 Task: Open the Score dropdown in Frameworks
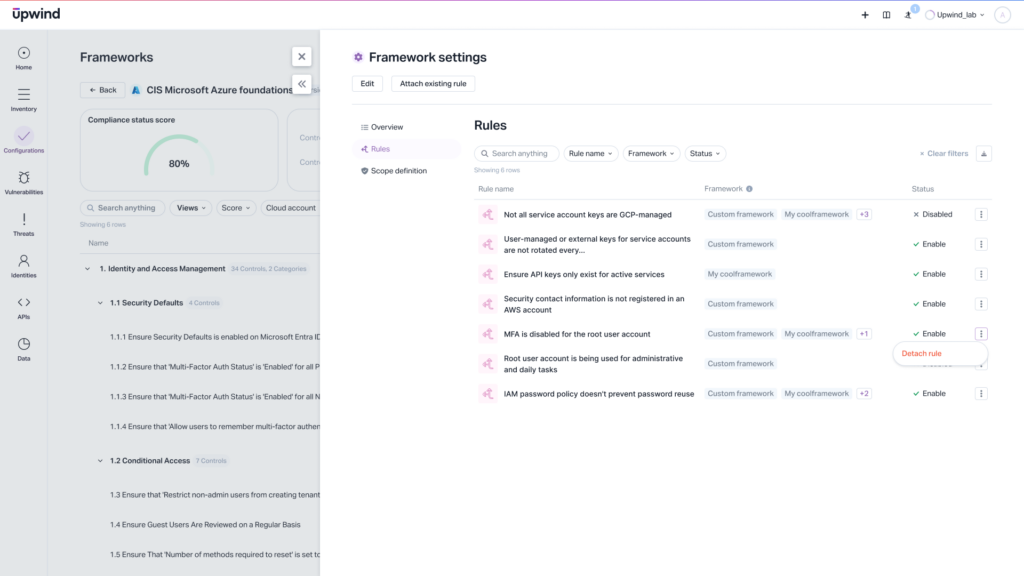pos(236,208)
